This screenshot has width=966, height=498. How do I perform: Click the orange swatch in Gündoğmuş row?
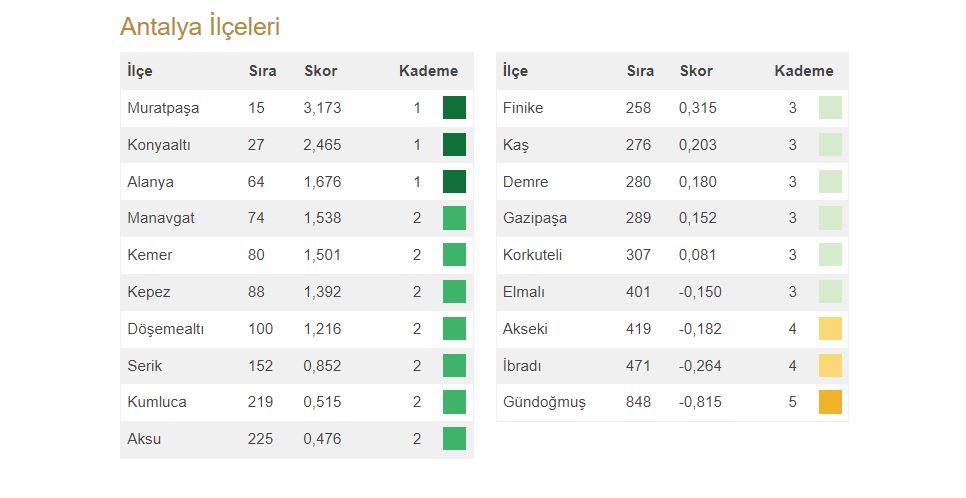click(x=830, y=402)
